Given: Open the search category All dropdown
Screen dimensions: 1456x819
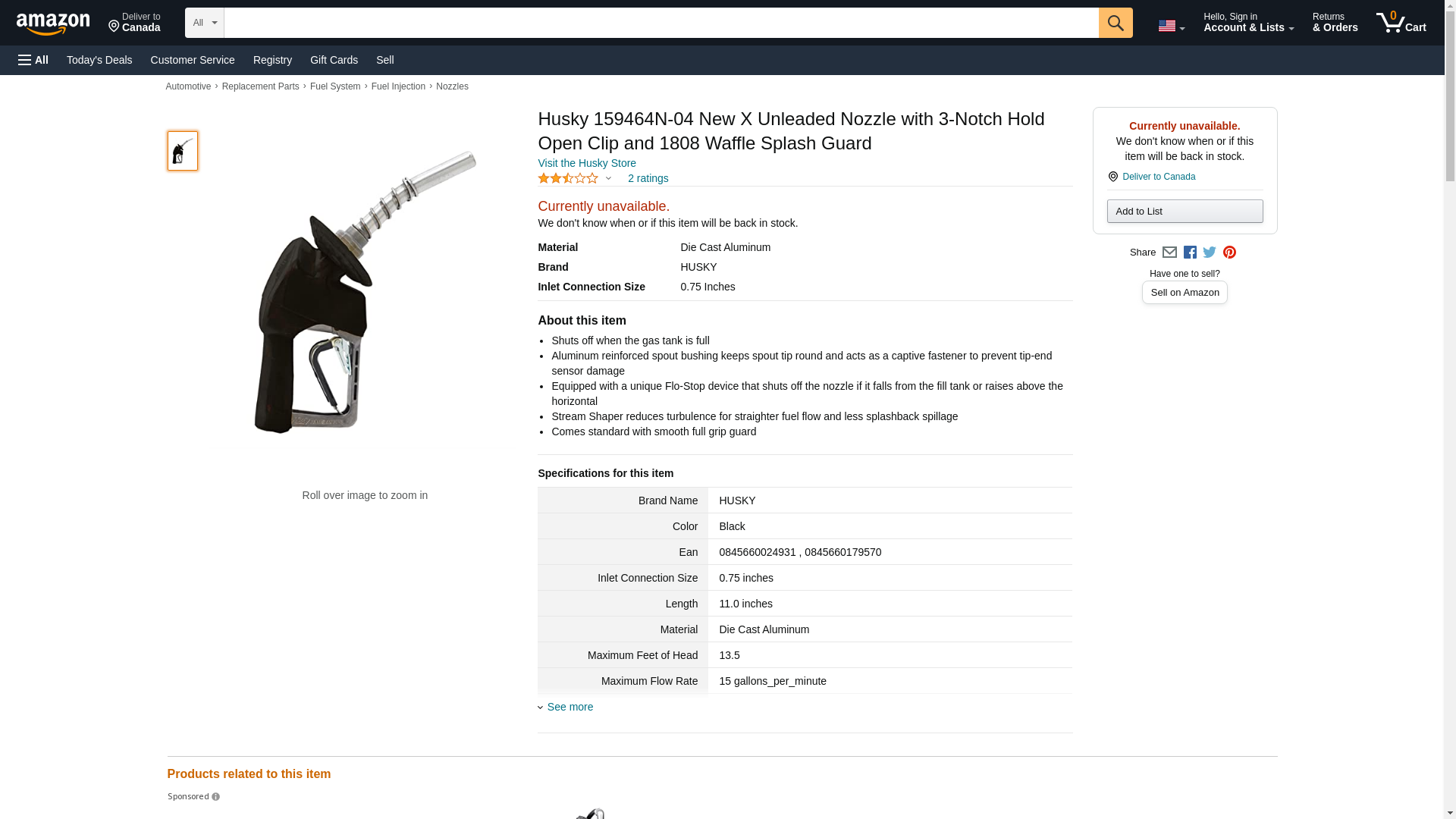Looking at the screenshot, I should [205, 23].
